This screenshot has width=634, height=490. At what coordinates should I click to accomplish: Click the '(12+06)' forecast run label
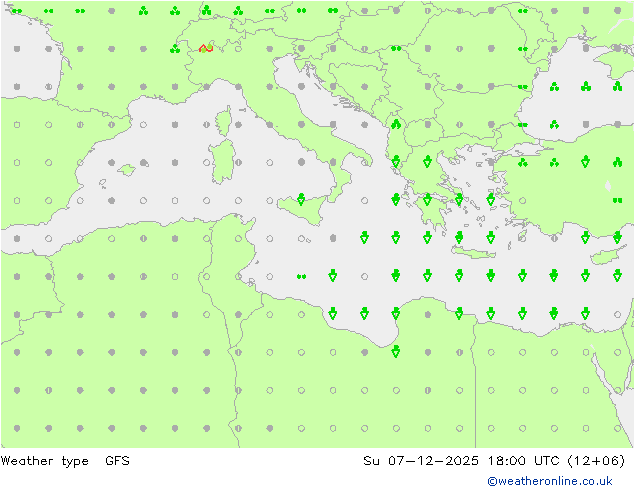tap(596, 460)
